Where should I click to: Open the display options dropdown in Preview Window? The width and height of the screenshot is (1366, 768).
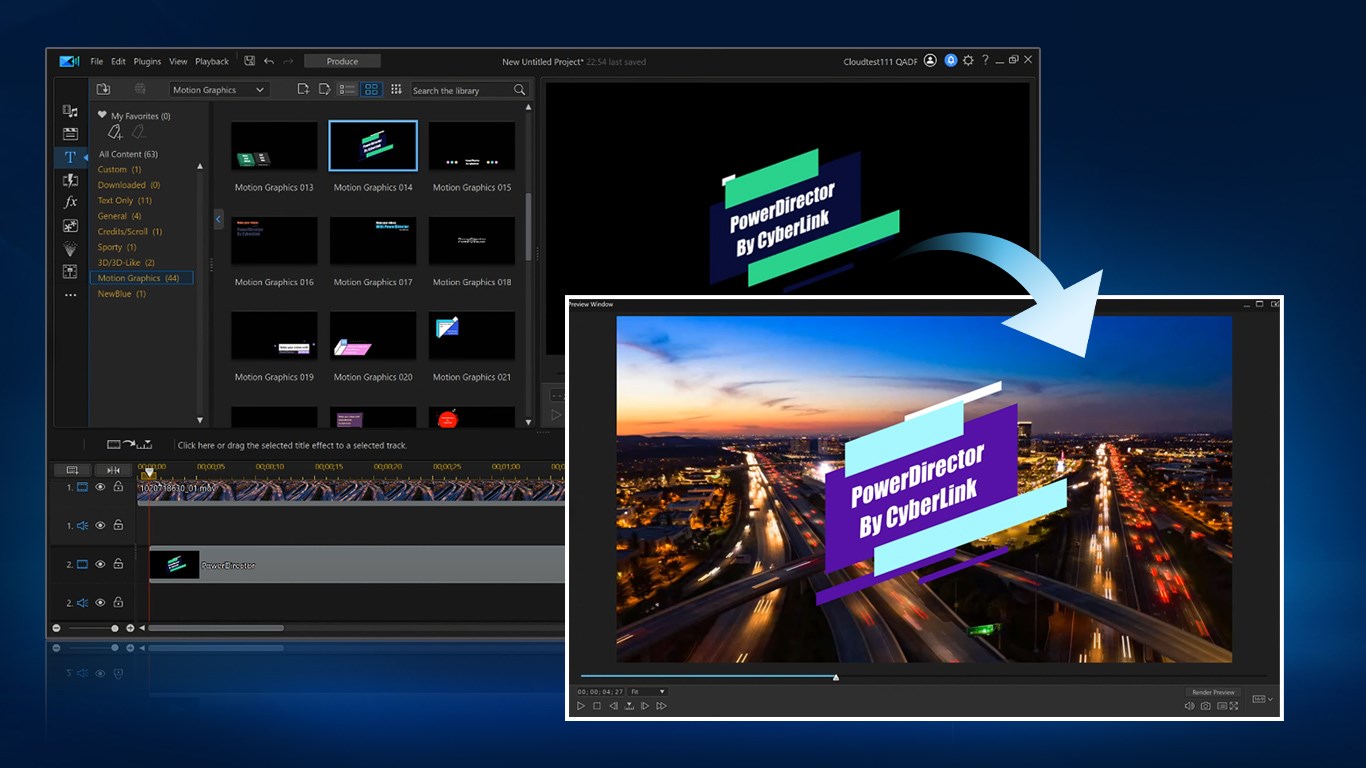point(1262,699)
